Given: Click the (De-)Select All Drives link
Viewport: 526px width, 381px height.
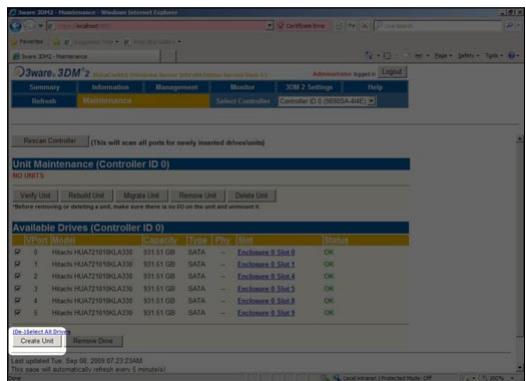Looking at the screenshot, I should 41,332.
